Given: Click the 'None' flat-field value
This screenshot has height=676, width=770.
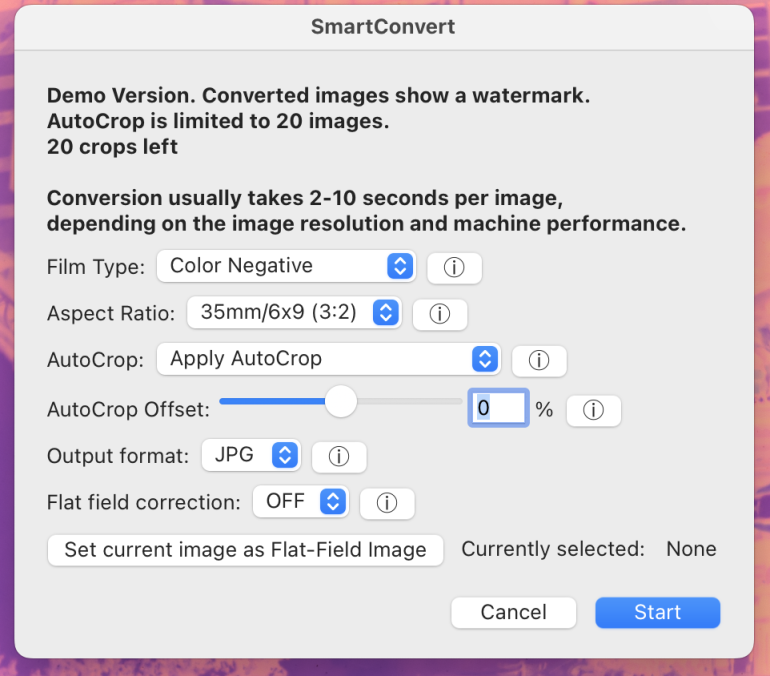Looking at the screenshot, I should [691, 549].
